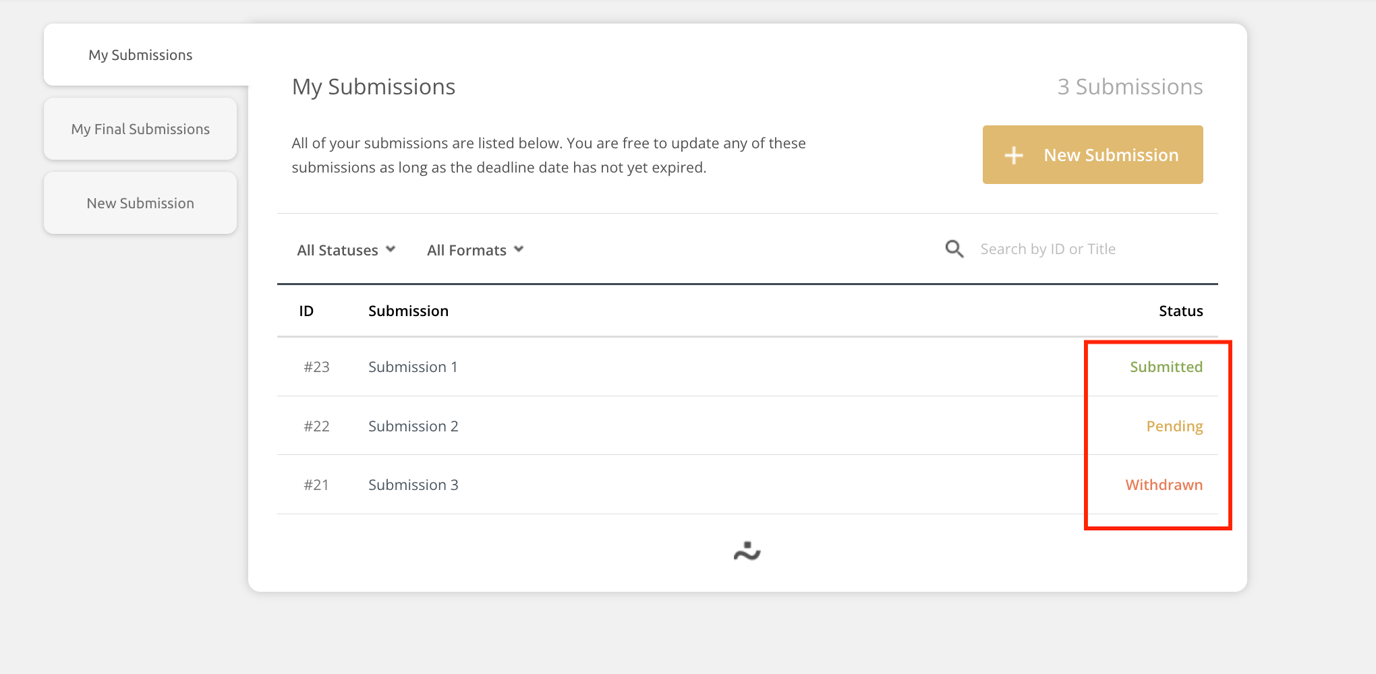Select the orange Withdrawn status label
Image resolution: width=1376 pixels, height=674 pixels.
pyautogui.click(x=1164, y=484)
